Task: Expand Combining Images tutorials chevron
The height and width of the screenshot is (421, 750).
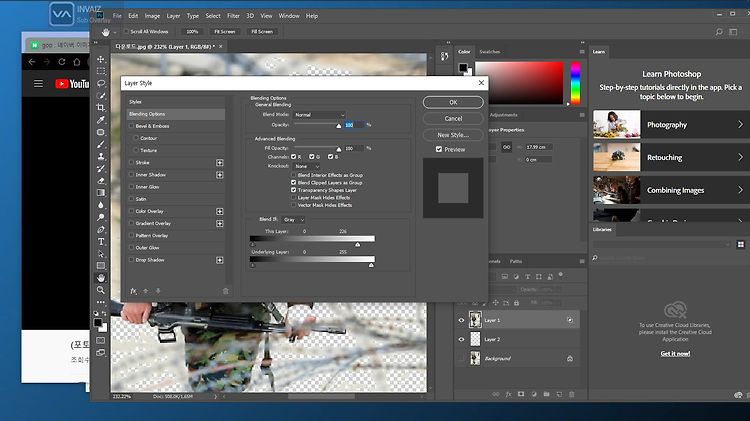Action: [x=740, y=190]
